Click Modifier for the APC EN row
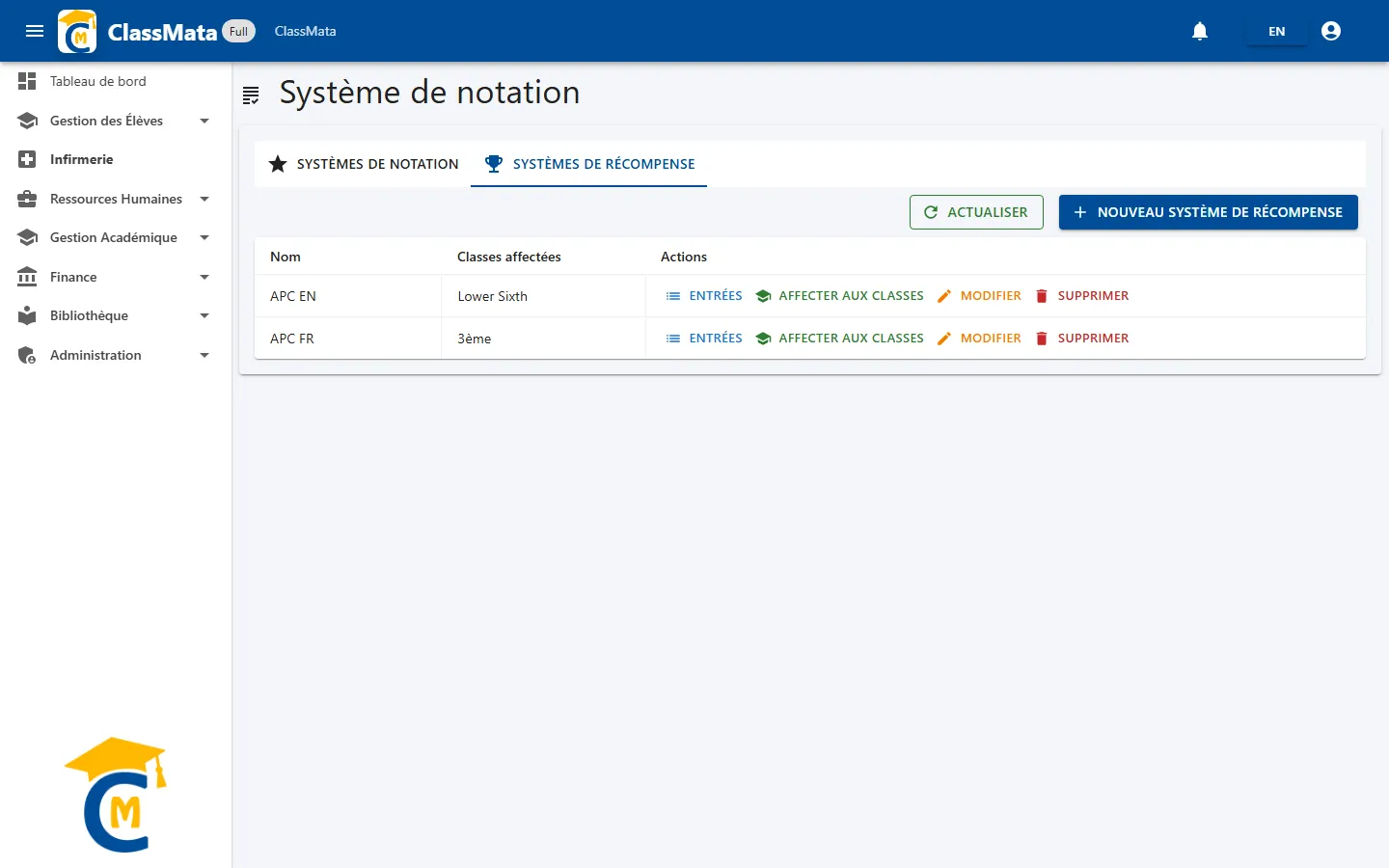Viewport: 1389px width, 868px height. pos(979,296)
